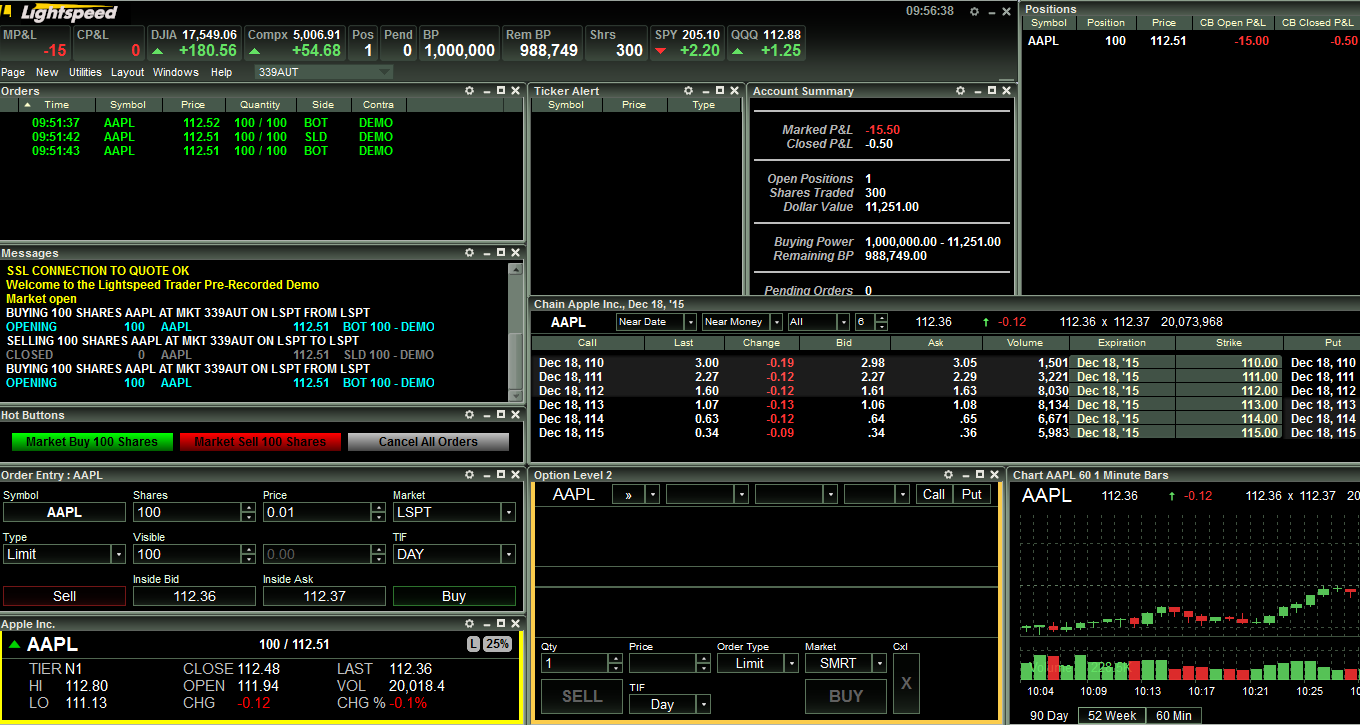Screen dimensions: 1360x725
Task: Click Sell button in Order Entry
Action: (64, 596)
